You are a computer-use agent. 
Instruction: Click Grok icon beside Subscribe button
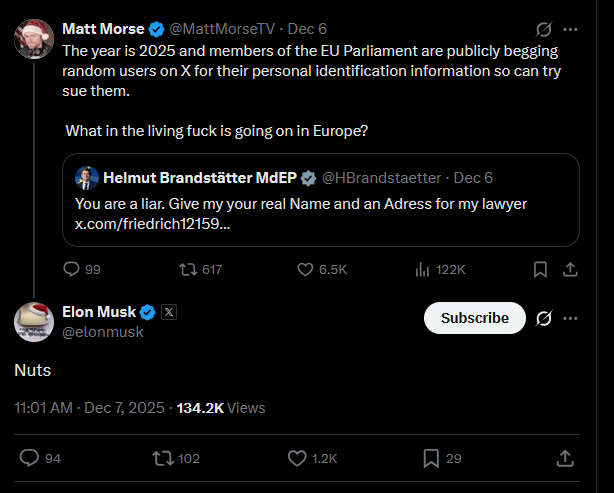545,318
